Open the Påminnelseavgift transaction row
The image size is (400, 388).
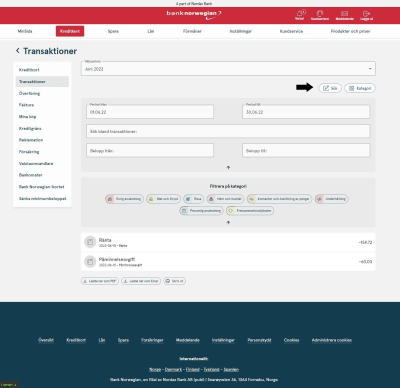pos(228,261)
